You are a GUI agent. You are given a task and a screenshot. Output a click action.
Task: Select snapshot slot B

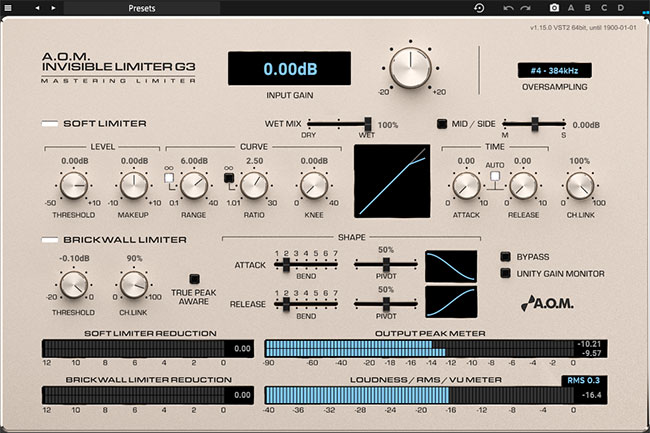[x=587, y=7]
